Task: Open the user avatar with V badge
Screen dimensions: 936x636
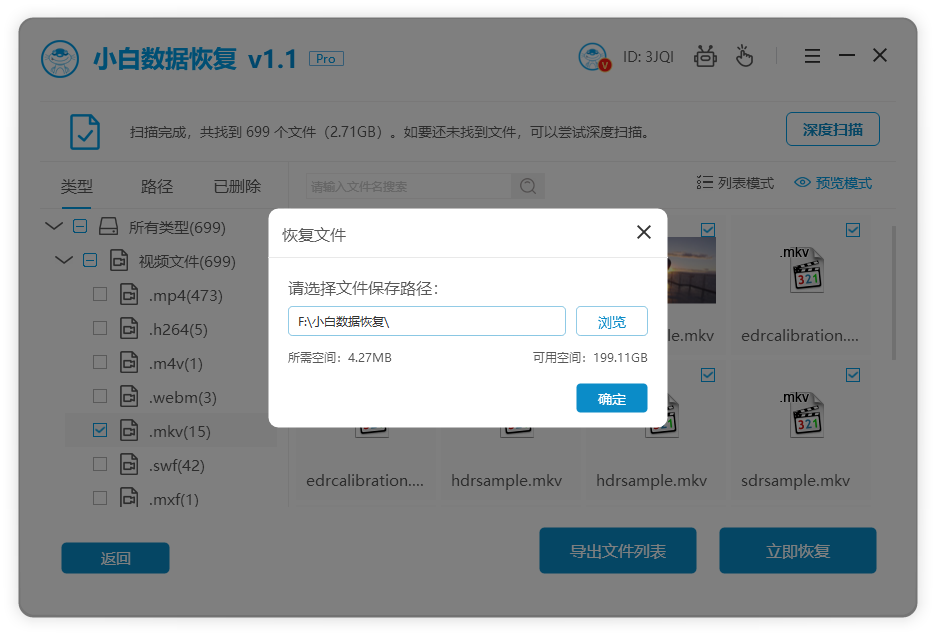Action: [594, 57]
